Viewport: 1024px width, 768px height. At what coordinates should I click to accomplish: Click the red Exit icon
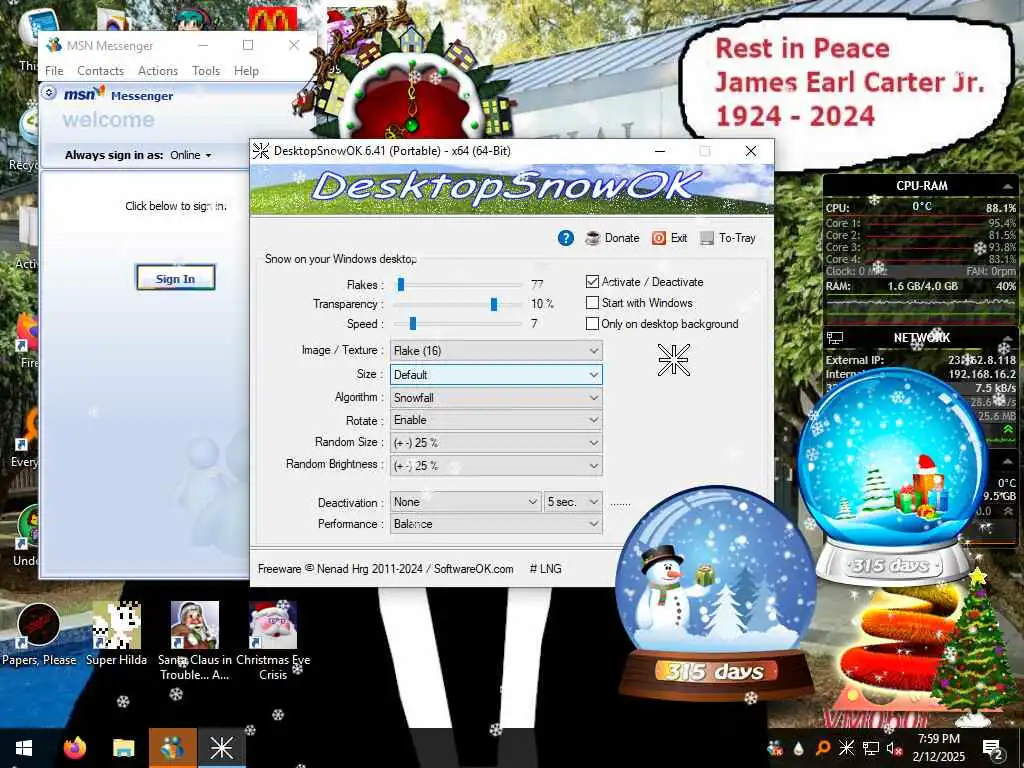pyautogui.click(x=658, y=238)
